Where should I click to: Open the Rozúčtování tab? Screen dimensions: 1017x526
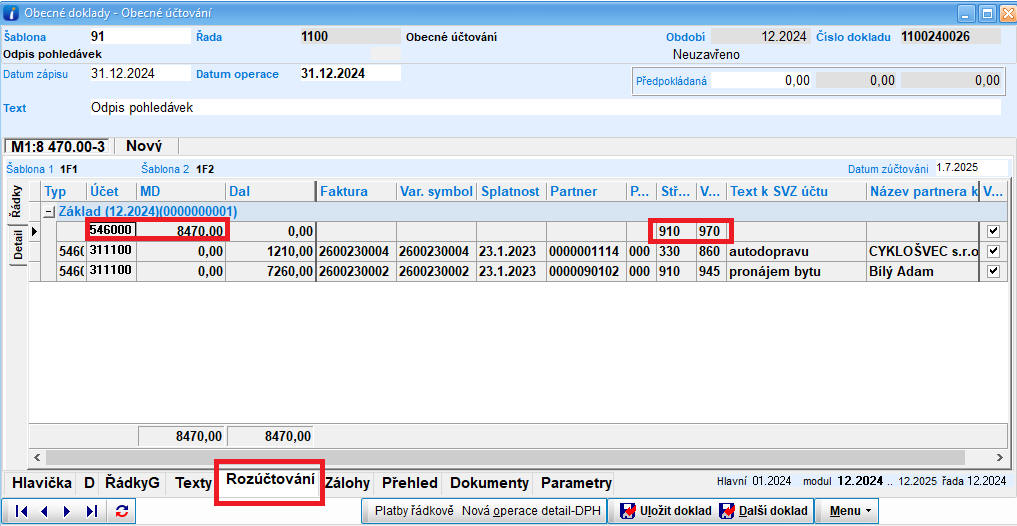270,481
